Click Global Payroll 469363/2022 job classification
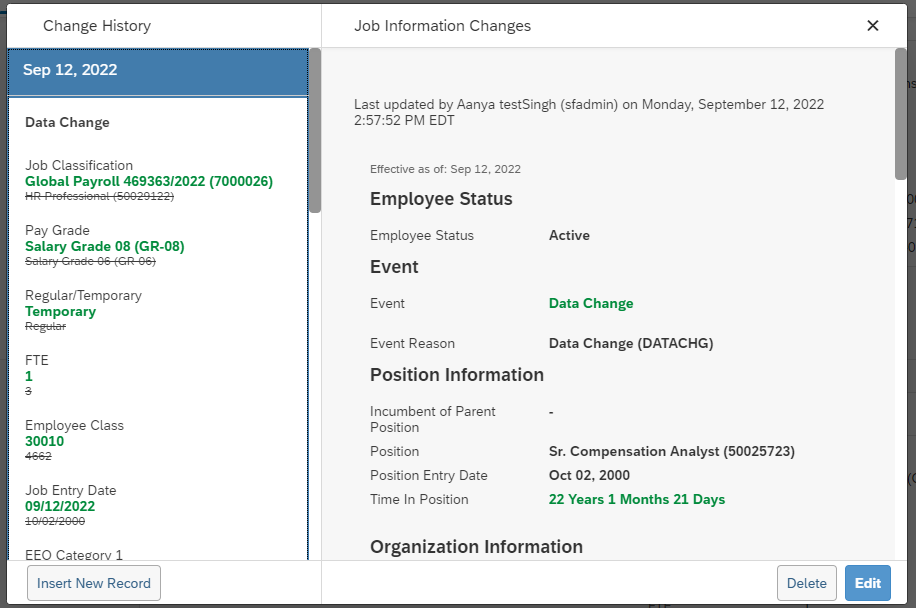 point(148,181)
